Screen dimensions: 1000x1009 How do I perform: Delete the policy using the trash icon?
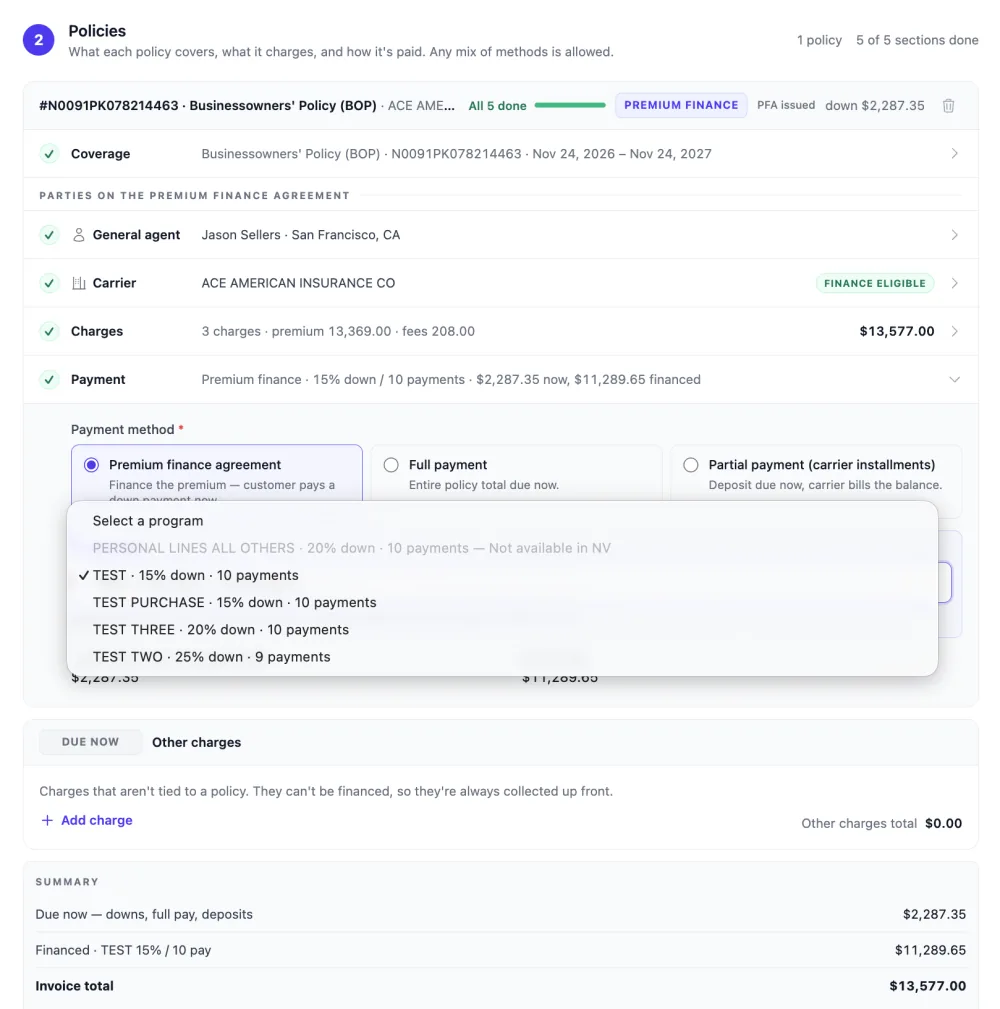[x=948, y=106]
